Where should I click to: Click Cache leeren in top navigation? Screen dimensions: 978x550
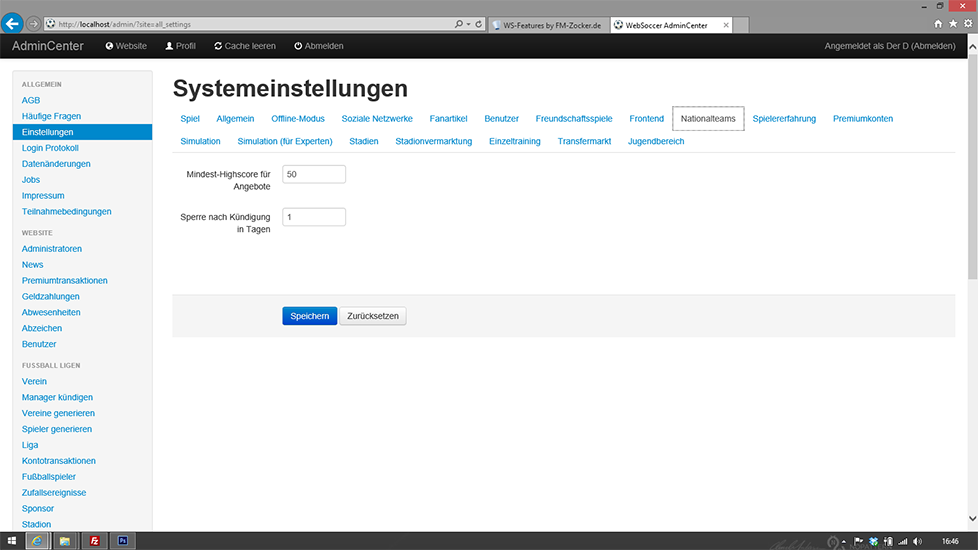pyautogui.click(x=244, y=46)
